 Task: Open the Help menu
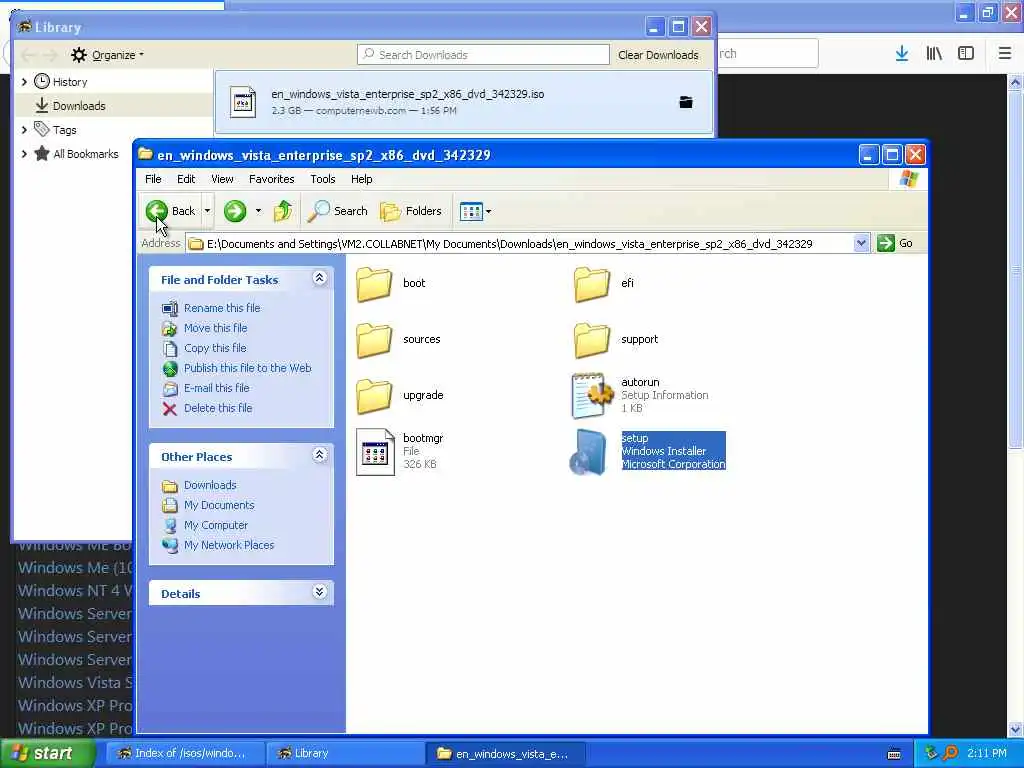pyautogui.click(x=361, y=179)
